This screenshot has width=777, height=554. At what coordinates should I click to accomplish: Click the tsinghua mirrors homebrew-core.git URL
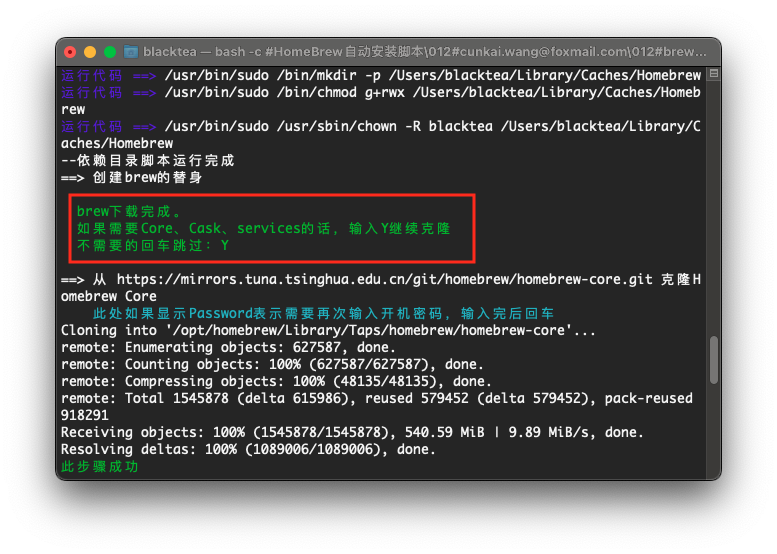point(385,279)
